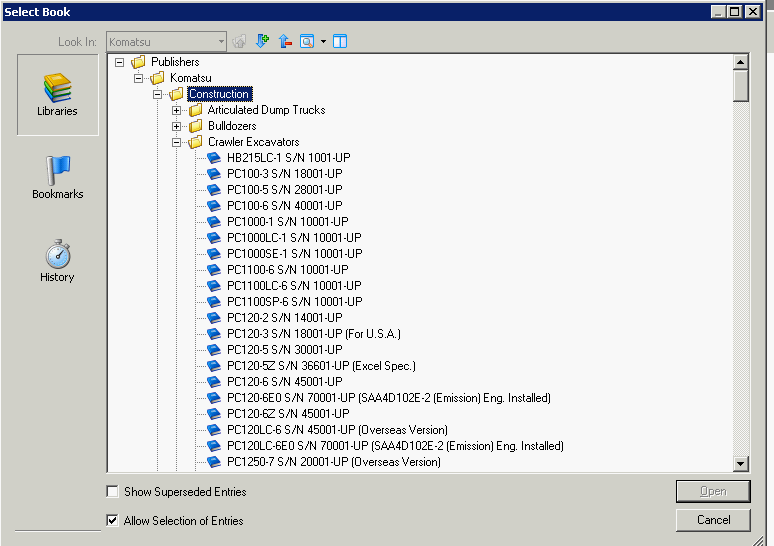Toggle the split pane view icon

[x=340, y=41]
